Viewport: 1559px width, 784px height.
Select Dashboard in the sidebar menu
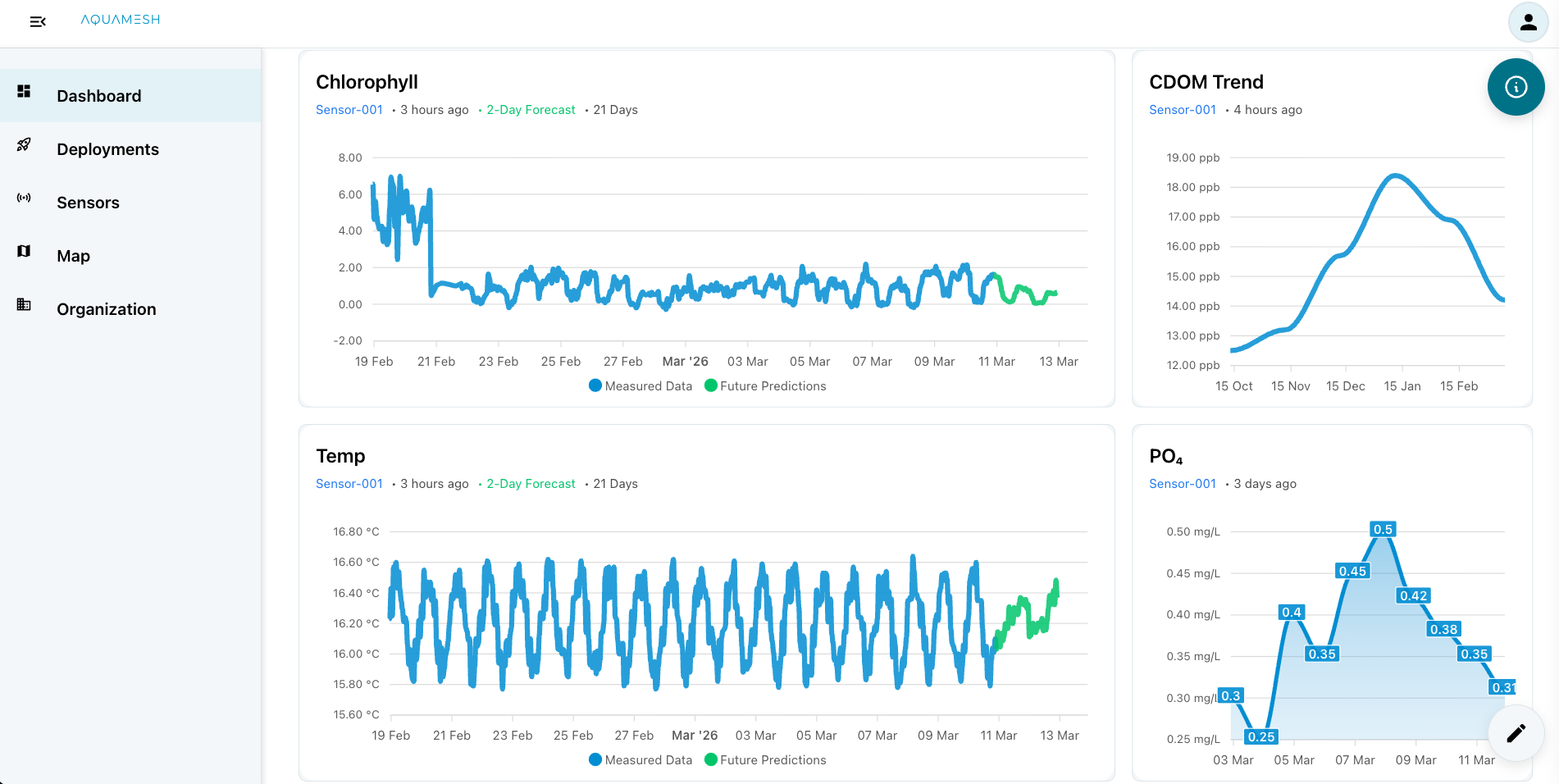pyautogui.click(x=98, y=96)
